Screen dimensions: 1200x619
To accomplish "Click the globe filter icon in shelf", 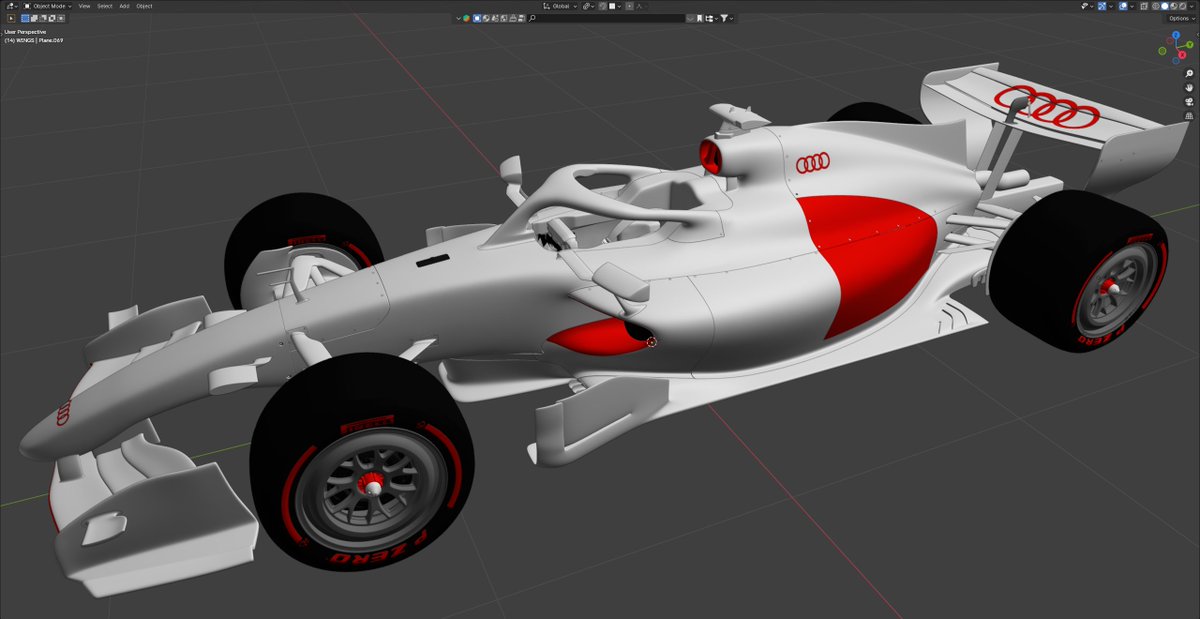I will 486,18.
